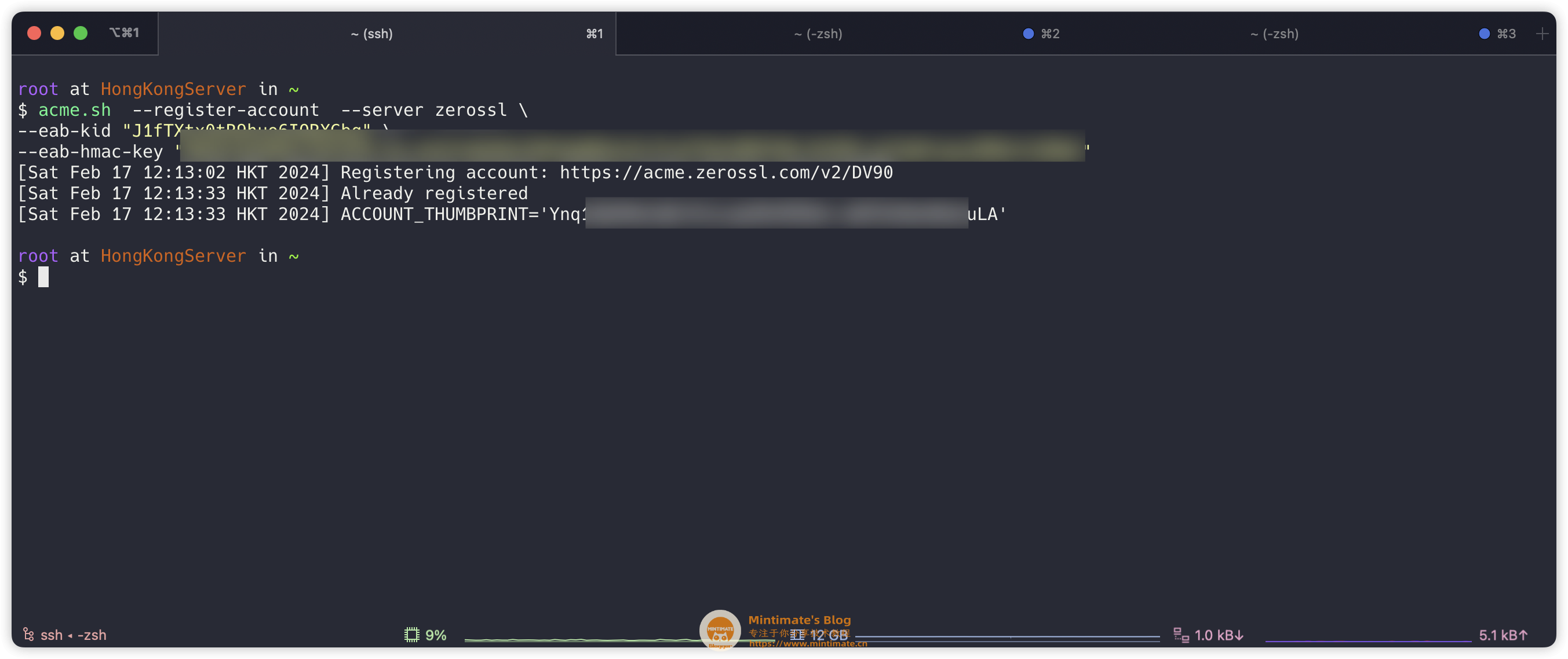The image size is (1568, 659).
Task: Open a new tab with the plus button
Action: (1542, 34)
